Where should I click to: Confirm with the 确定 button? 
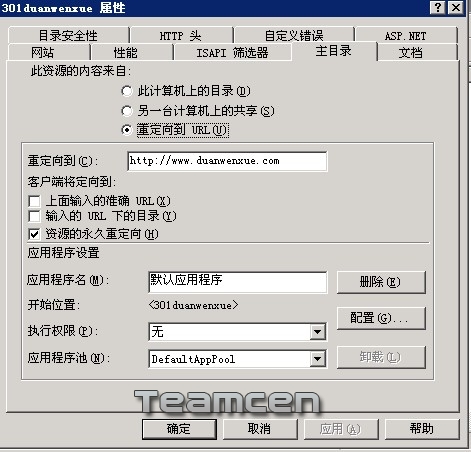click(179, 429)
